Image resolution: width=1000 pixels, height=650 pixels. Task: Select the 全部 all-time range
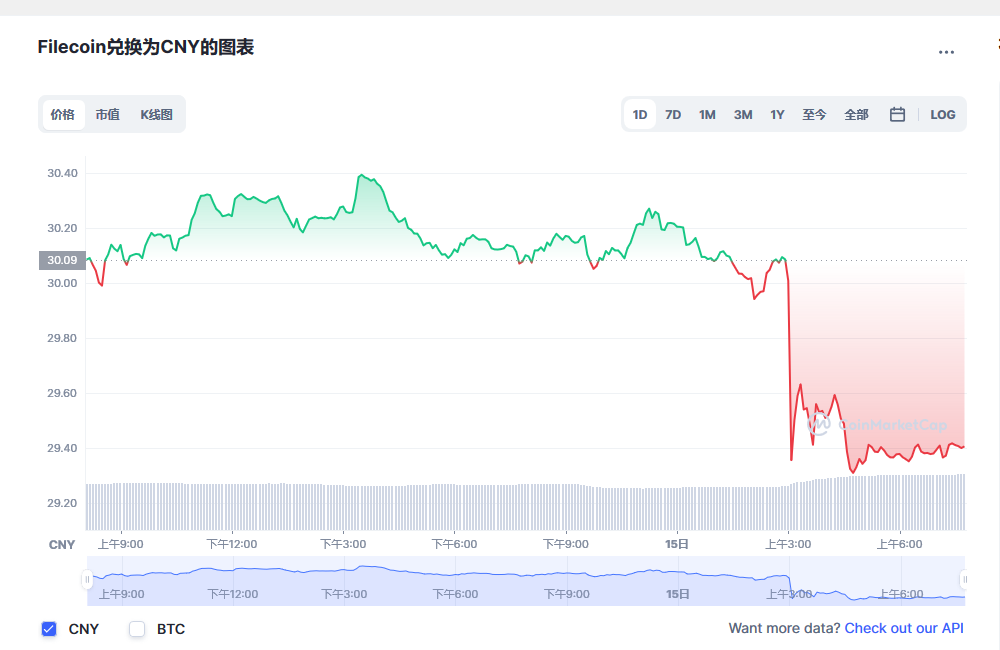pyautogui.click(x=857, y=115)
